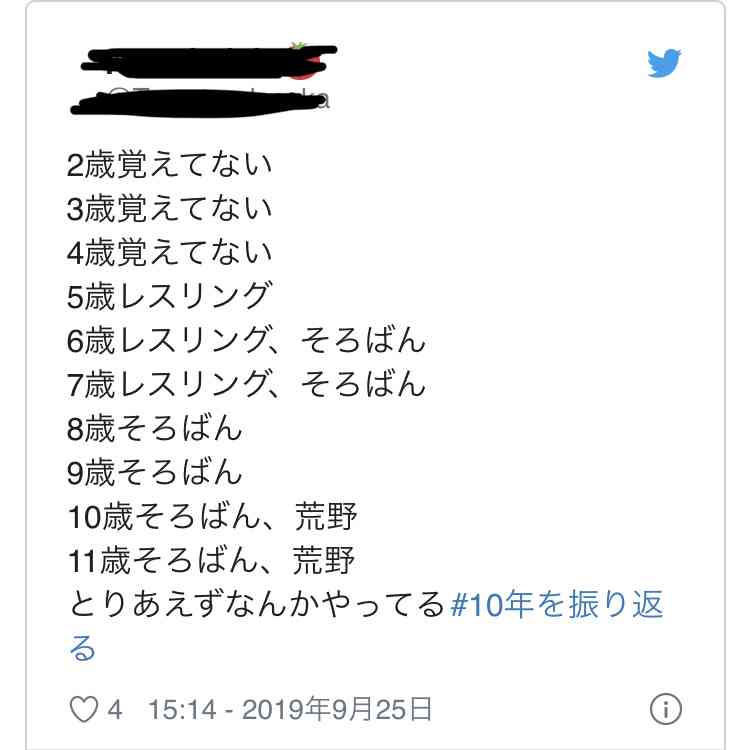Click the line 5歳レスリング
This screenshot has width=750, height=750.
coord(169,296)
